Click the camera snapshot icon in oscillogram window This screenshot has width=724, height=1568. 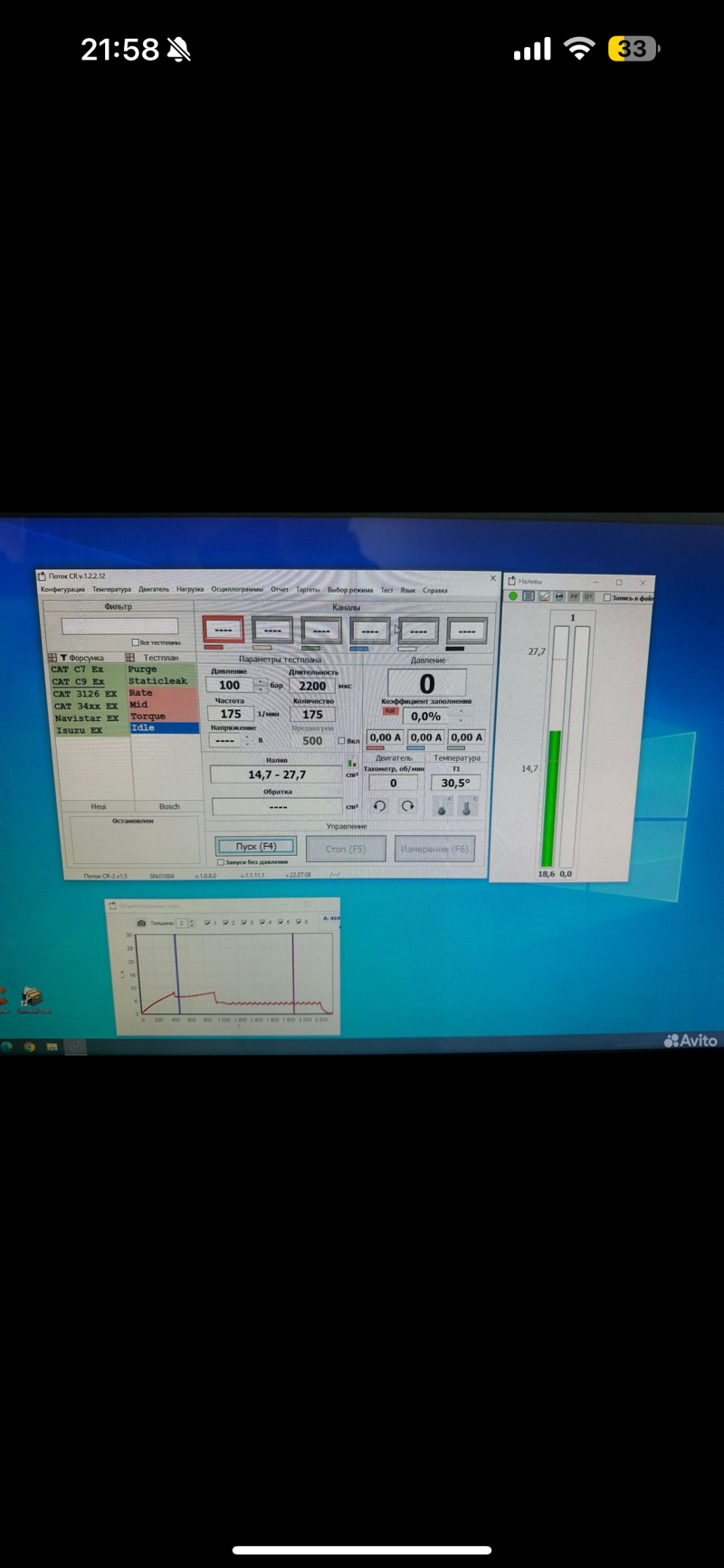coord(141,923)
